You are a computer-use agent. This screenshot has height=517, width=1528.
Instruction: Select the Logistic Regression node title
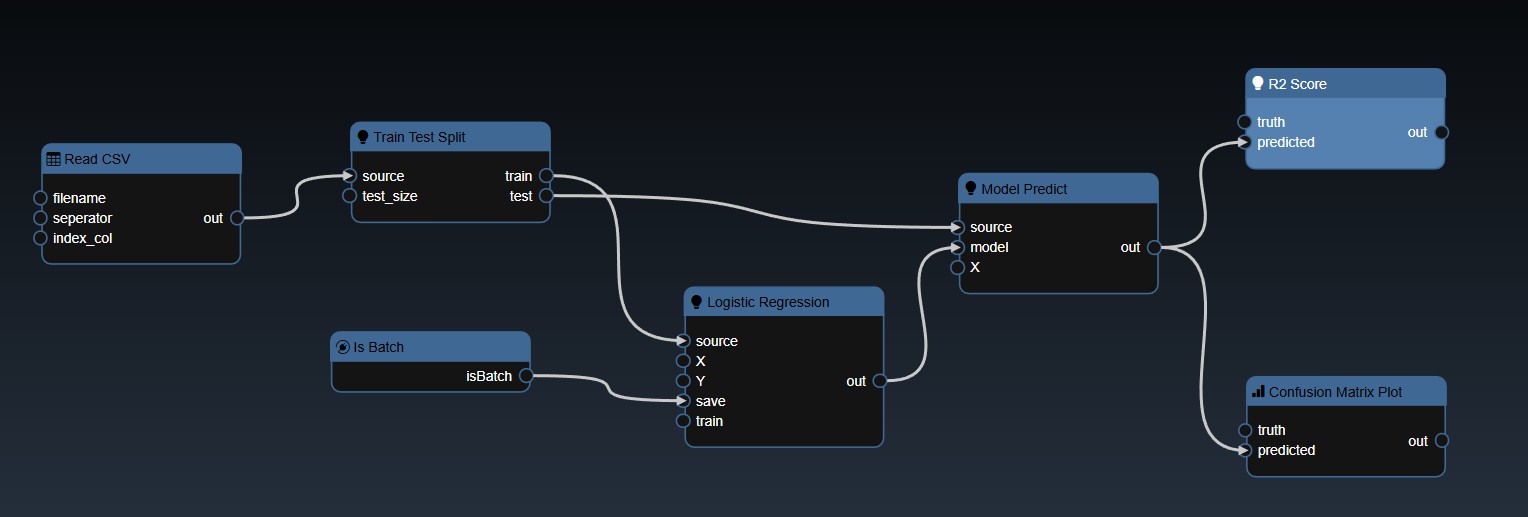768,302
